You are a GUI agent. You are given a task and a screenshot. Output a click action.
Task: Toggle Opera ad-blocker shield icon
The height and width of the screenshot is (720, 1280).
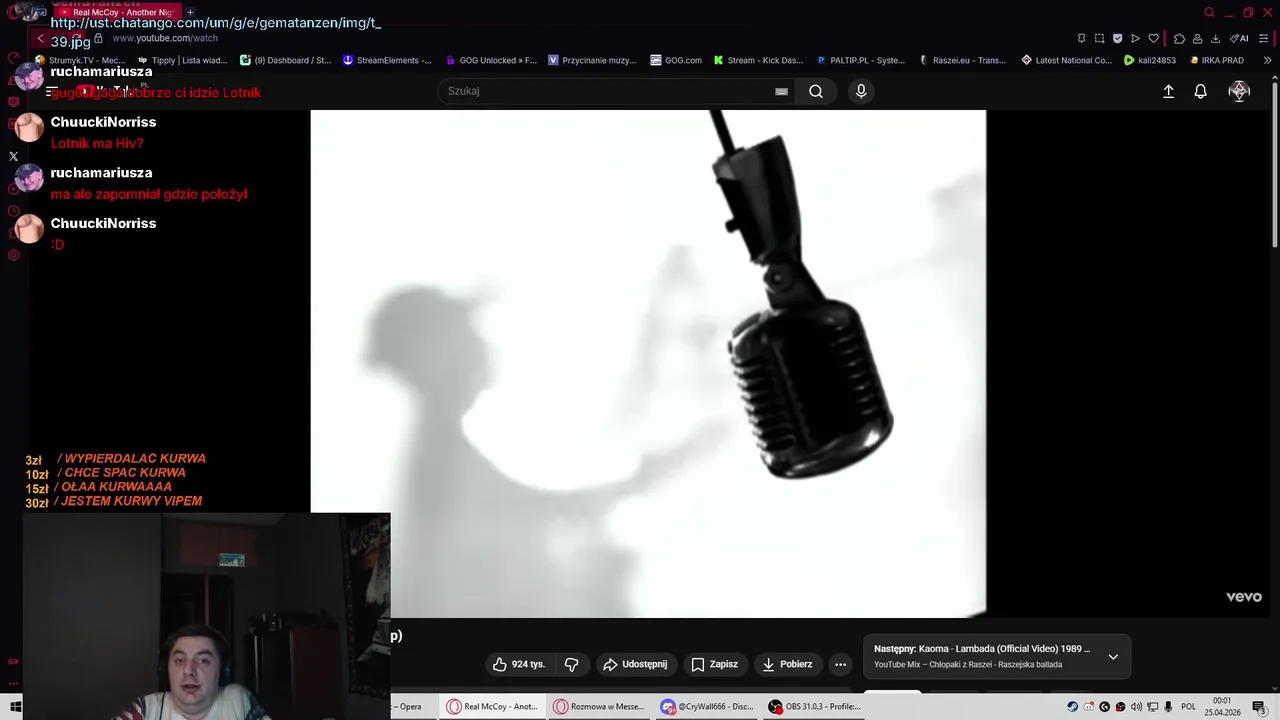[1117, 38]
